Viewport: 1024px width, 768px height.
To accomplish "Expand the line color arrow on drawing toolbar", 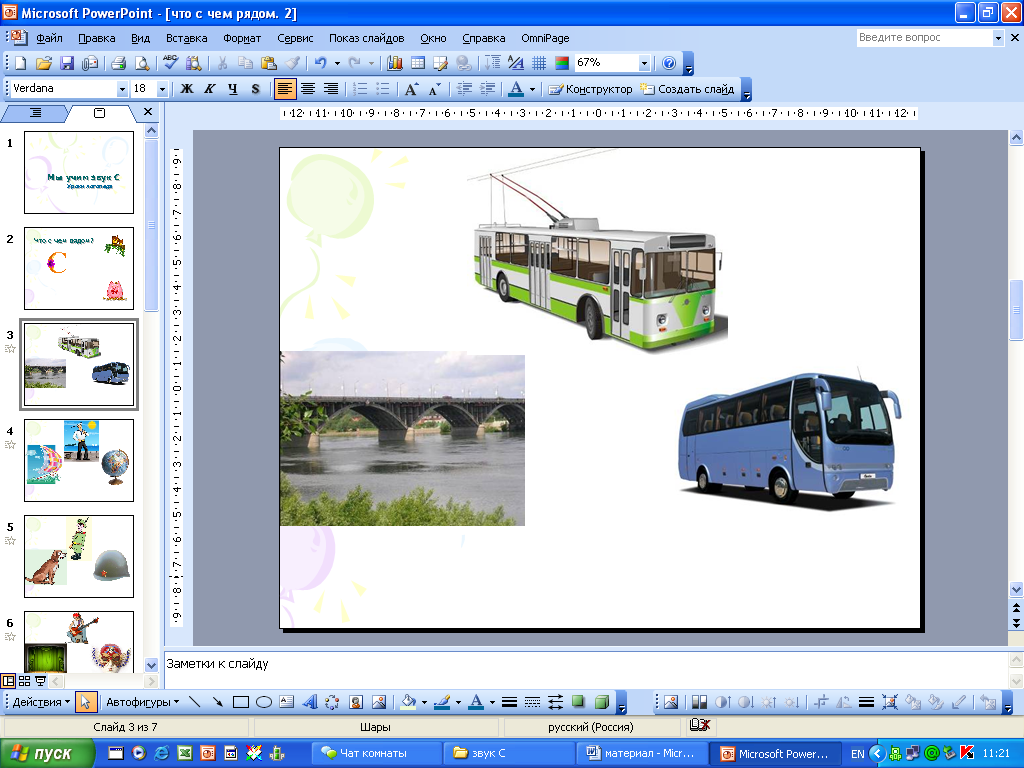I will click(458, 702).
